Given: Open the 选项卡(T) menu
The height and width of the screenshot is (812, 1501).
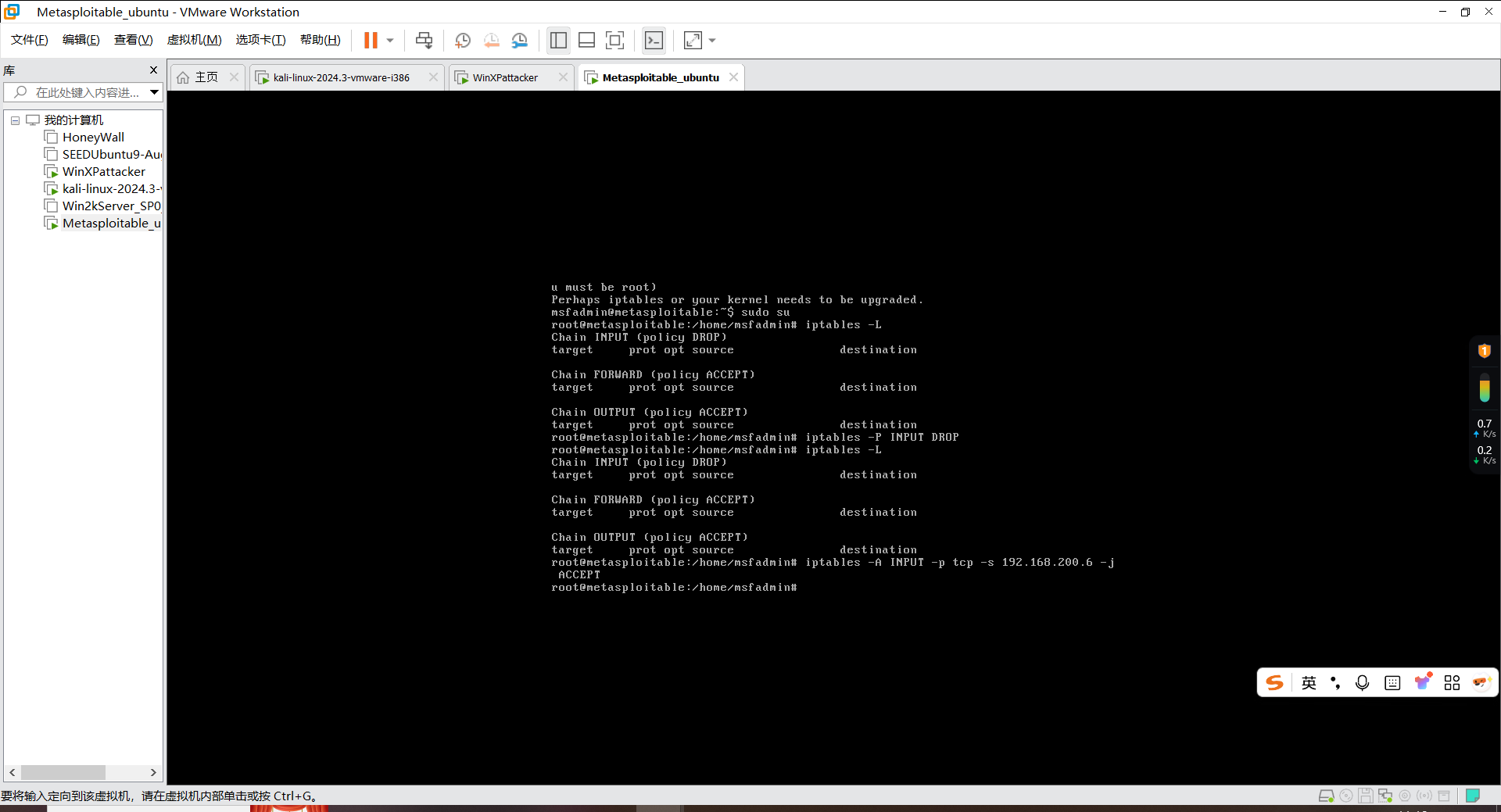Looking at the screenshot, I should click(260, 40).
